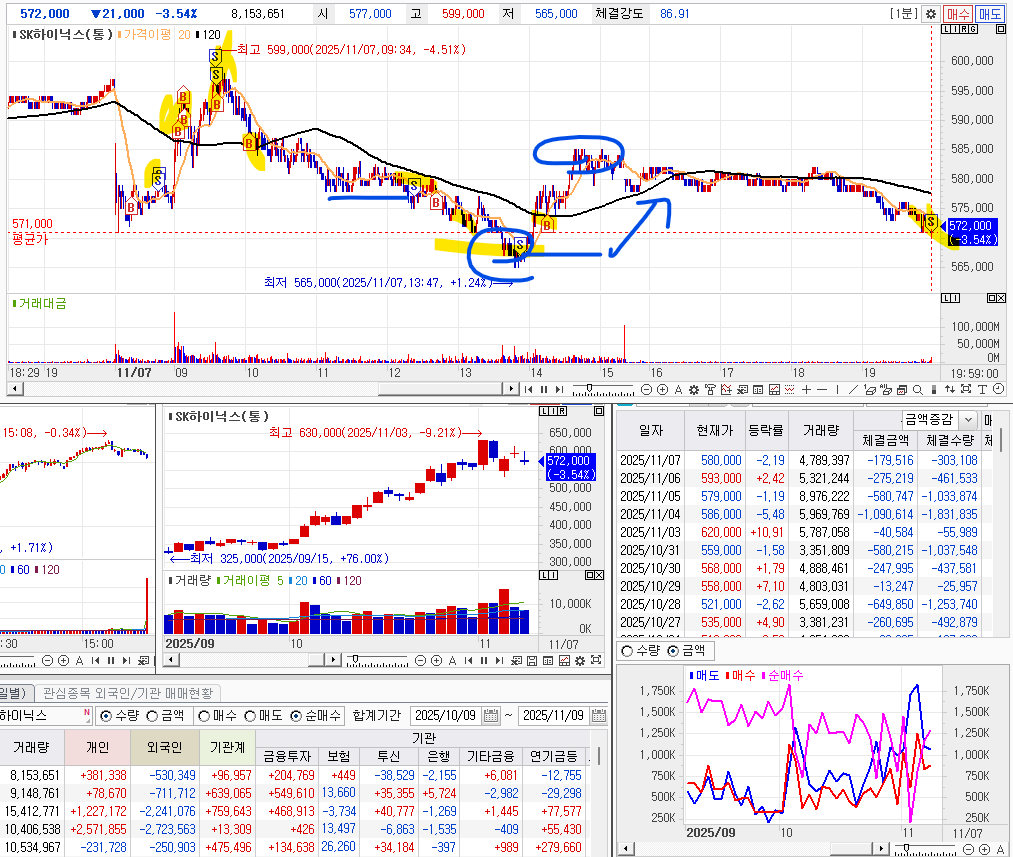The image size is (1013, 857).
Task: Close the 거래대금 sub-pane
Action: pos(1001,298)
